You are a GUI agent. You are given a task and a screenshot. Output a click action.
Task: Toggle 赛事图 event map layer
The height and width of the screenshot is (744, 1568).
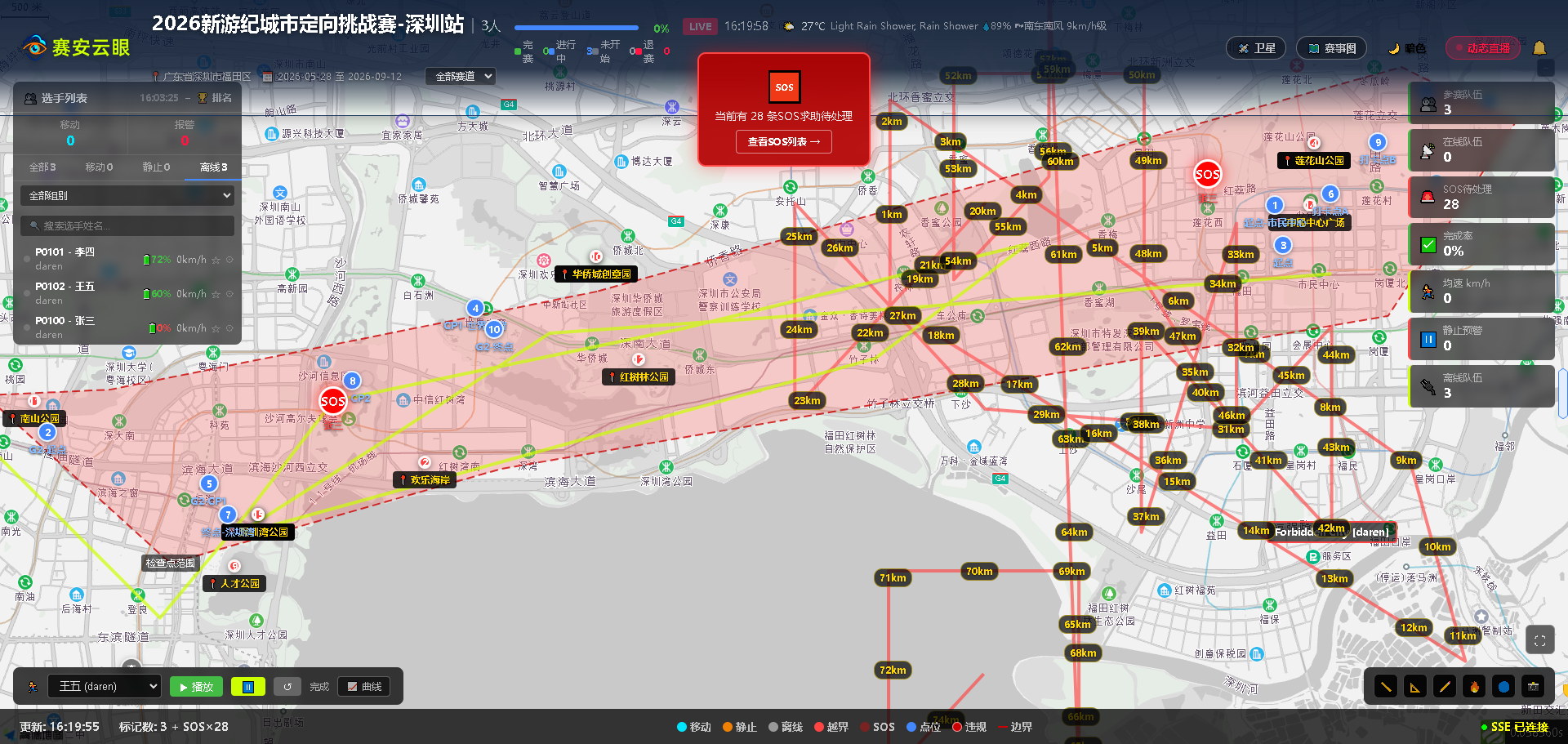coord(1332,48)
